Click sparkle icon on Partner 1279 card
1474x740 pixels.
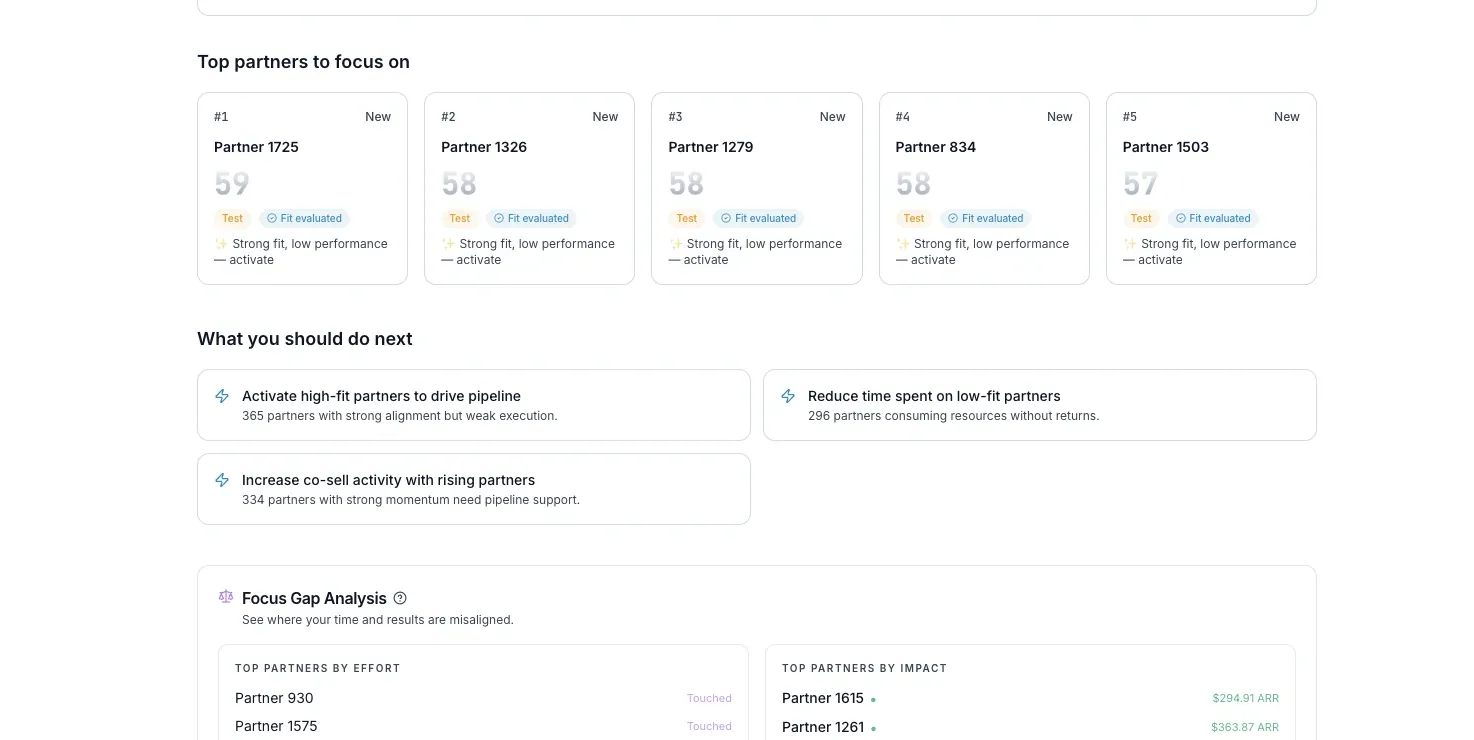tap(675, 244)
